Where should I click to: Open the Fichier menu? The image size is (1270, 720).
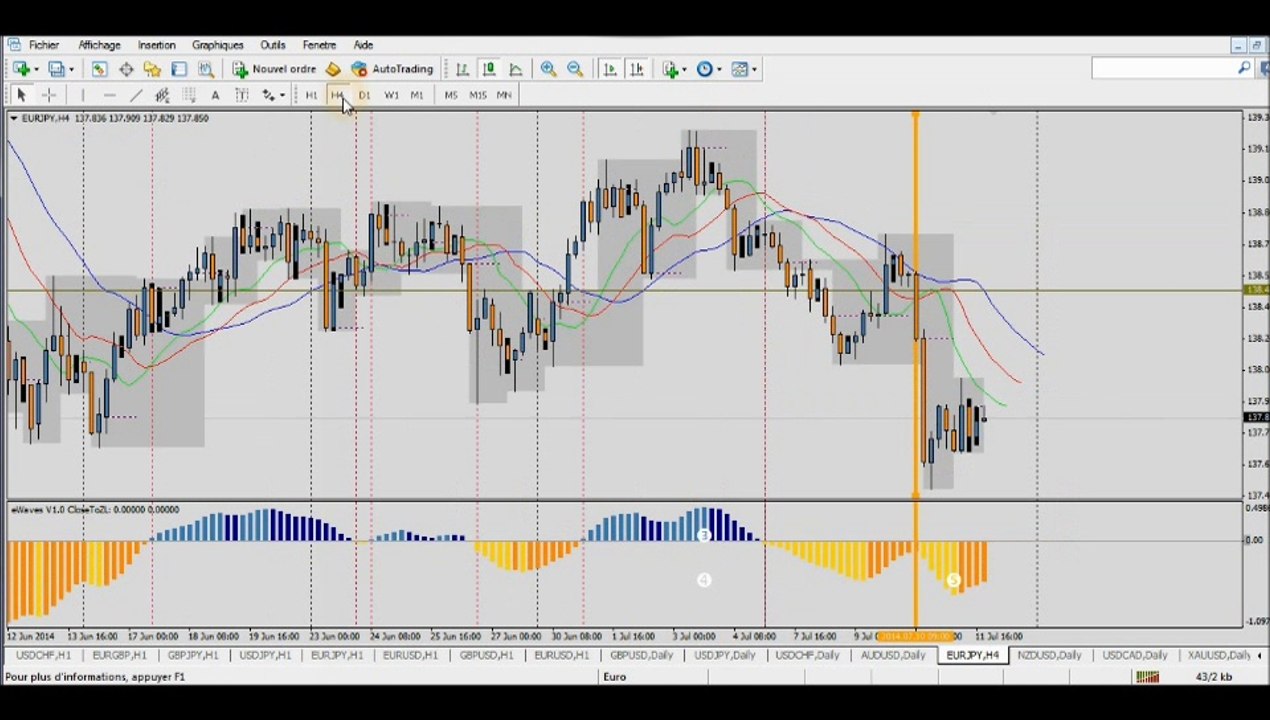pos(43,45)
